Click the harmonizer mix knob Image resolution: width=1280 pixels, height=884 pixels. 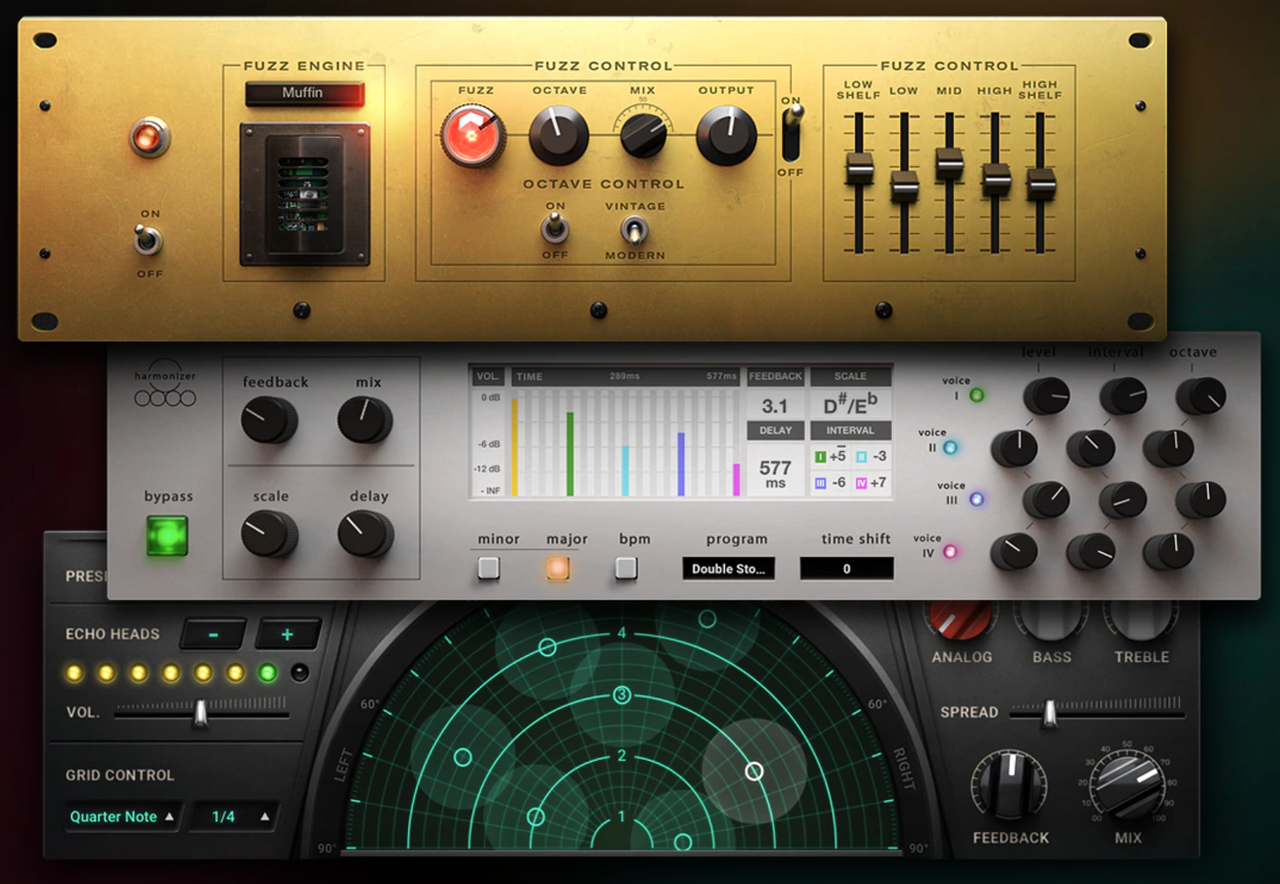[365, 419]
